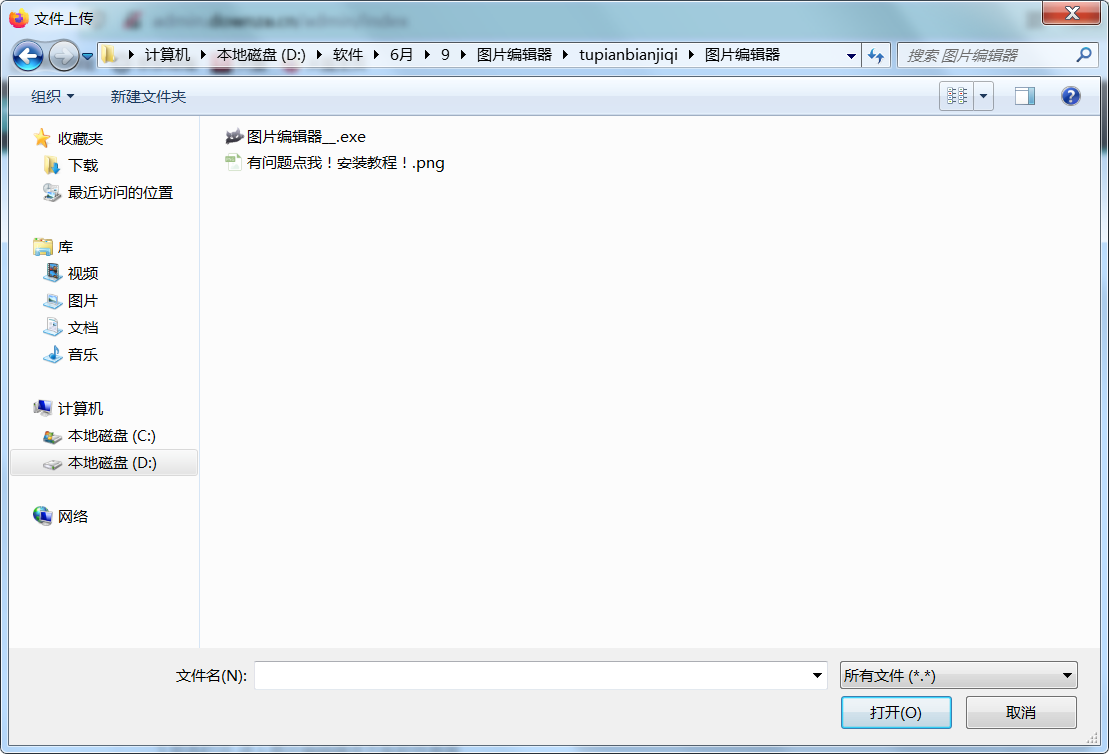The image size is (1109, 754).
Task: Click the change view icon
Action: [x=957, y=96]
